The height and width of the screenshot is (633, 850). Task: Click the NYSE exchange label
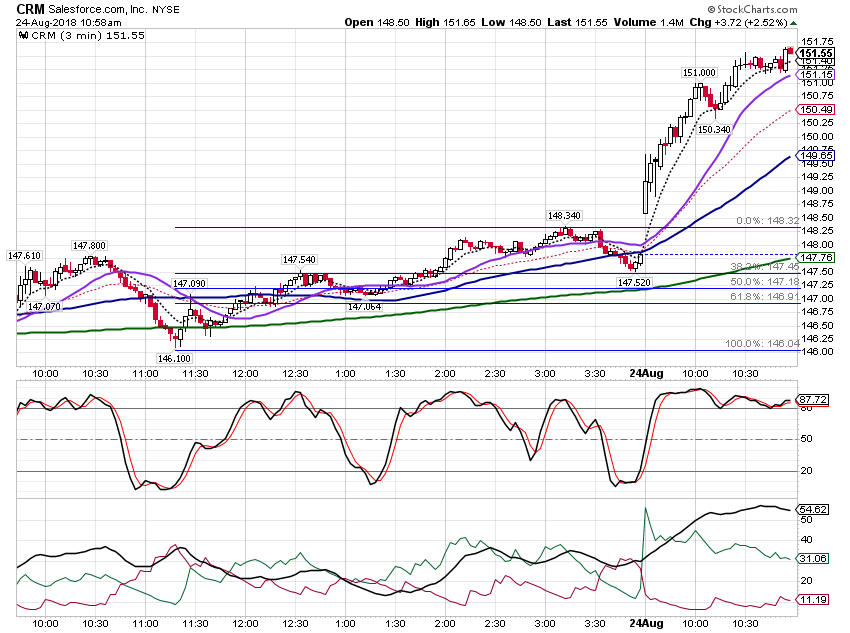click(x=165, y=10)
